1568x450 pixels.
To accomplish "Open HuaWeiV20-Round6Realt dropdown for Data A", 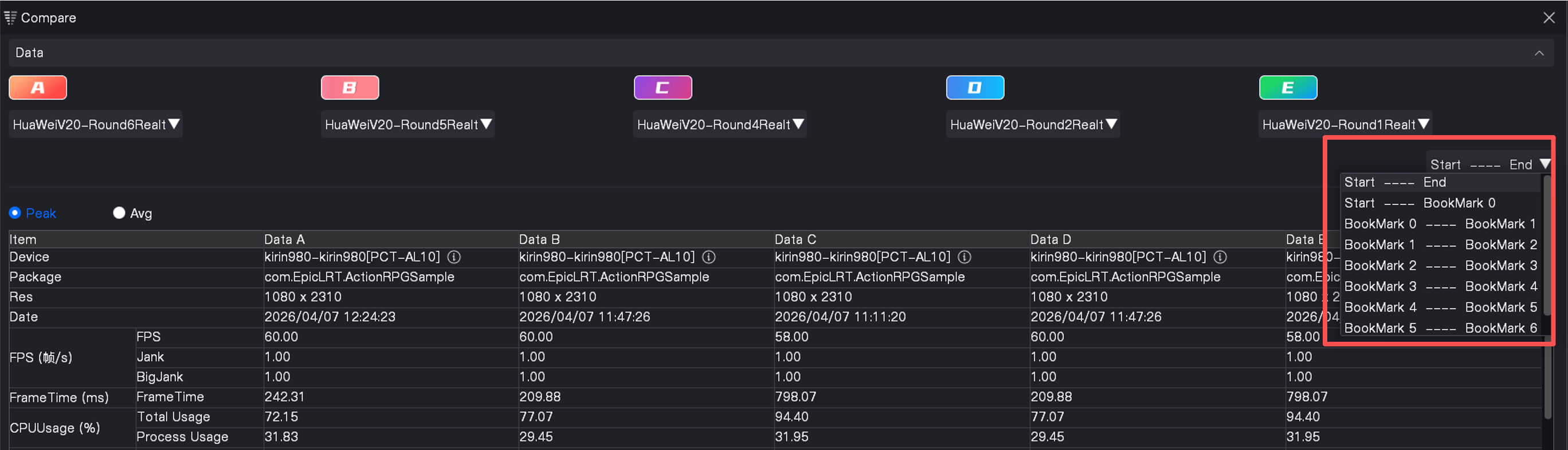I will [96, 125].
